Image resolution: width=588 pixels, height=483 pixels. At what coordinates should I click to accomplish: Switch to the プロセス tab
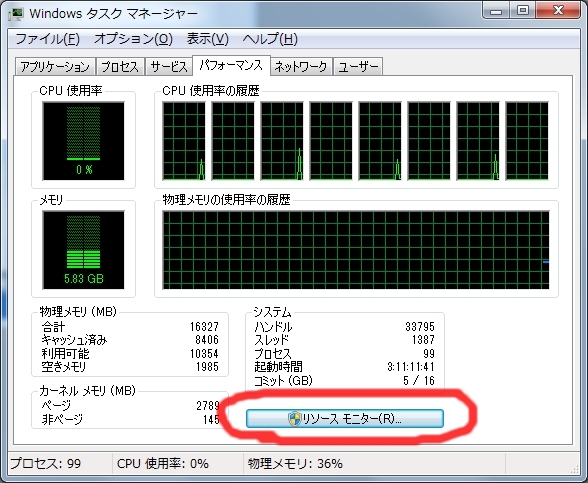coord(120,67)
